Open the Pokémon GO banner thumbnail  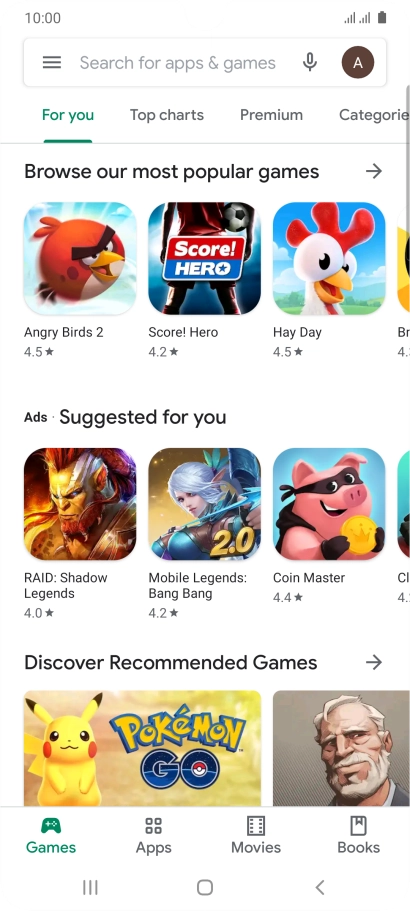[142, 748]
